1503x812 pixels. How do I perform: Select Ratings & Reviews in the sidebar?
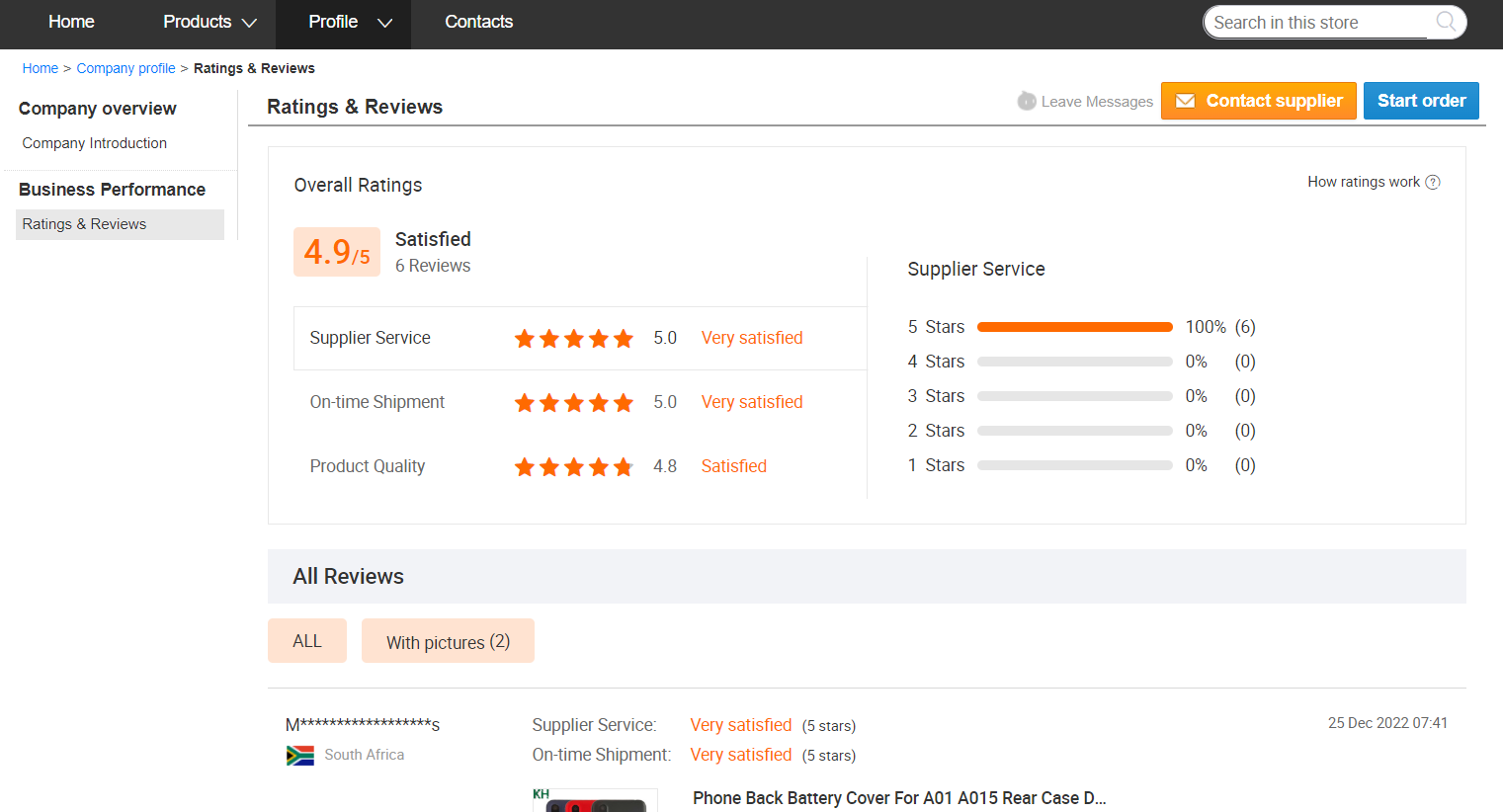121,224
